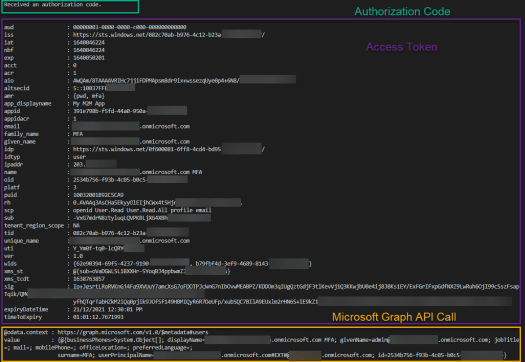Select the "user" value beside idtyp
This screenshot has height=362, width=525.
click(79, 157)
